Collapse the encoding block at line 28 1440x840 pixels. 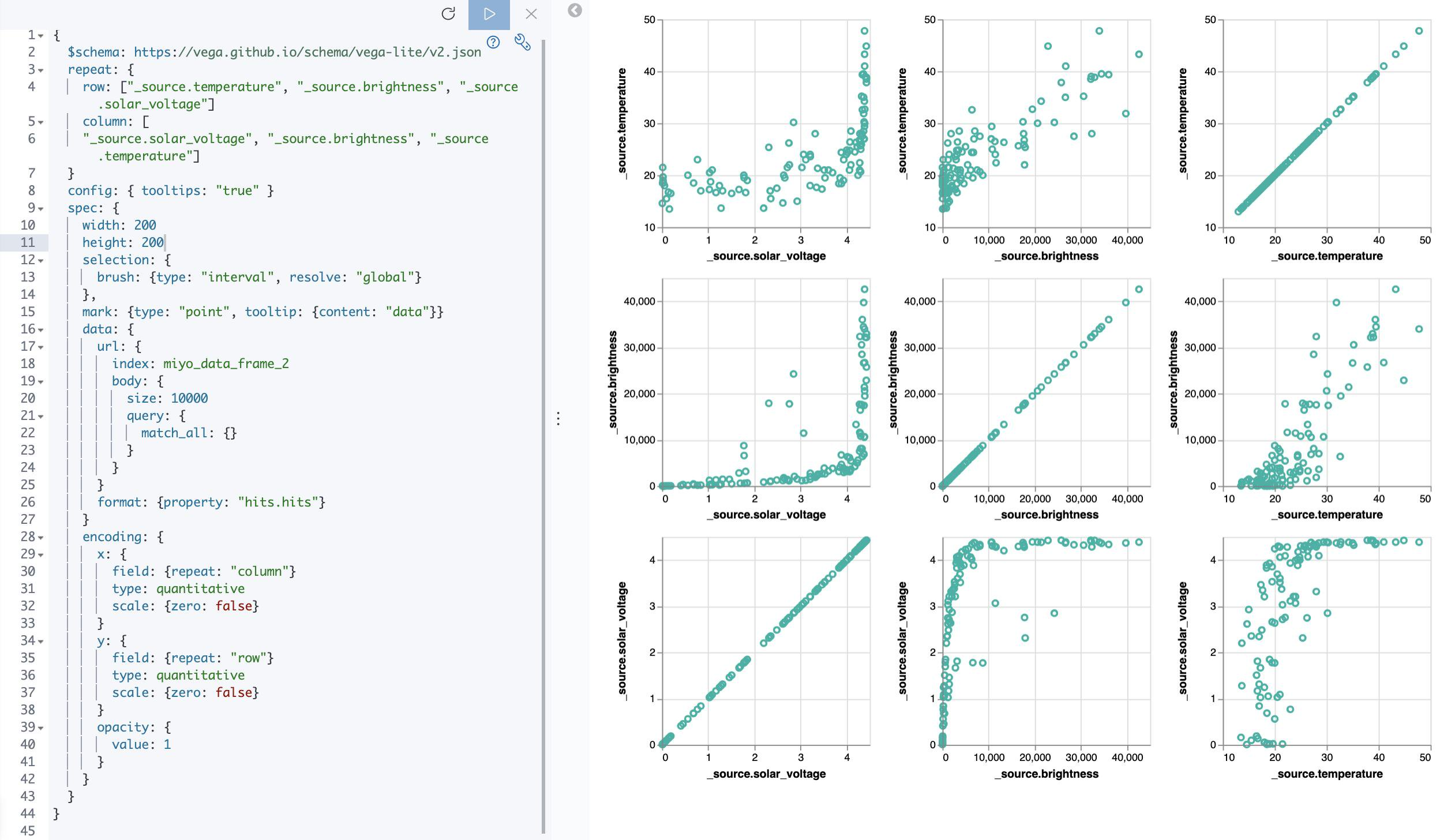tap(41, 538)
